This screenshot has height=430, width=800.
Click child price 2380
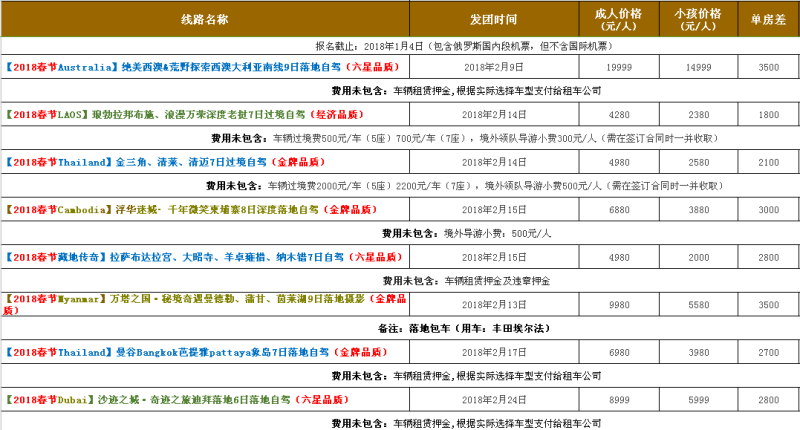[698, 115]
